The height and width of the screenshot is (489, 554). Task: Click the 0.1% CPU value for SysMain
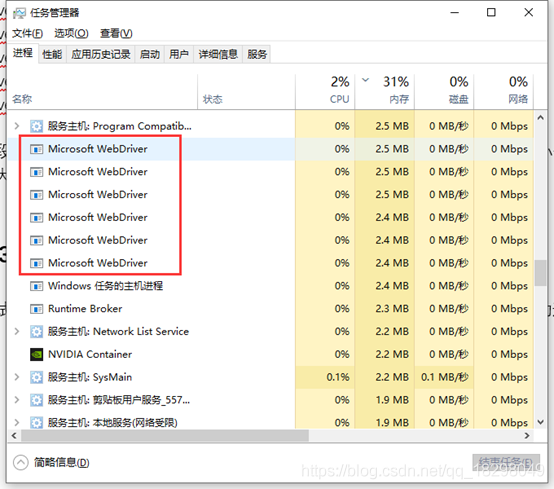point(338,377)
